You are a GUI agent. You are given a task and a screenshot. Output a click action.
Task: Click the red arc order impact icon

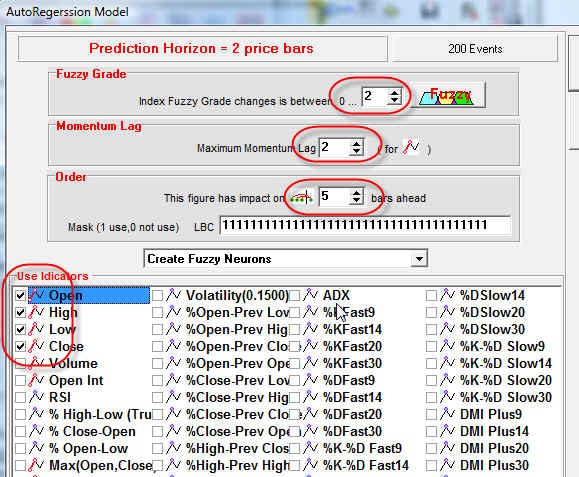301,197
